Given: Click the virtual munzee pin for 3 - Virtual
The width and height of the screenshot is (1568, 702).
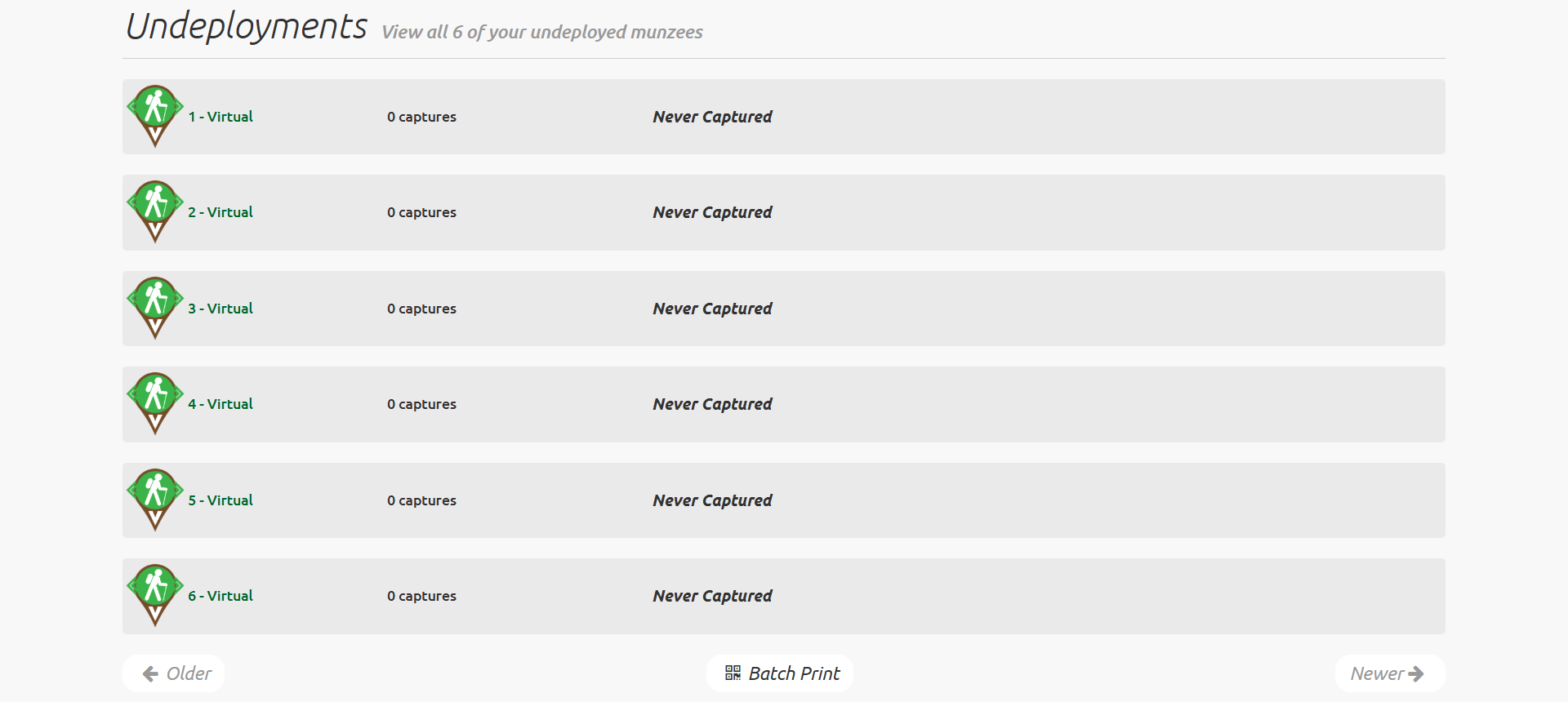Looking at the screenshot, I should (155, 305).
